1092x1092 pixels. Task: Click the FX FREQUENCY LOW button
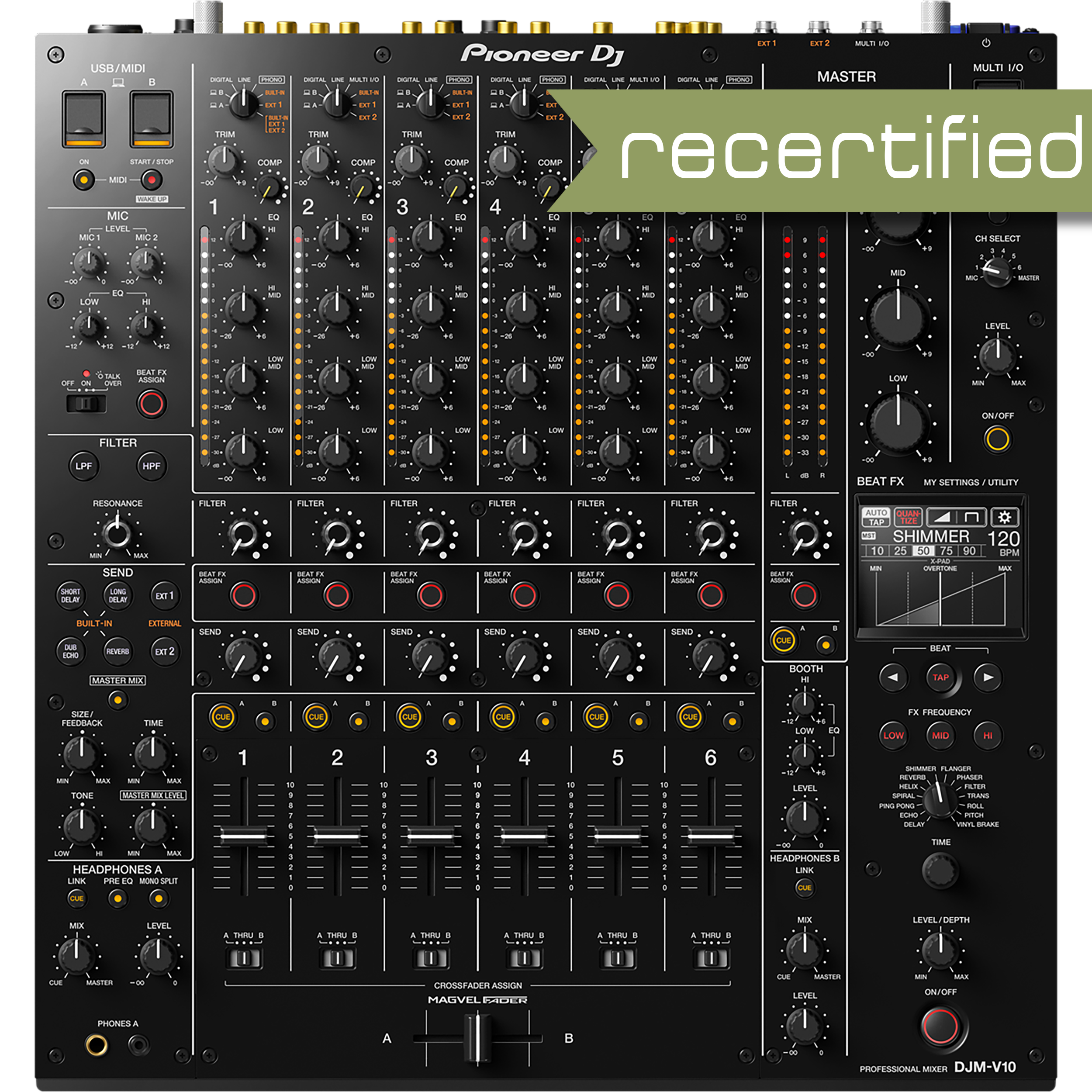[x=893, y=735]
